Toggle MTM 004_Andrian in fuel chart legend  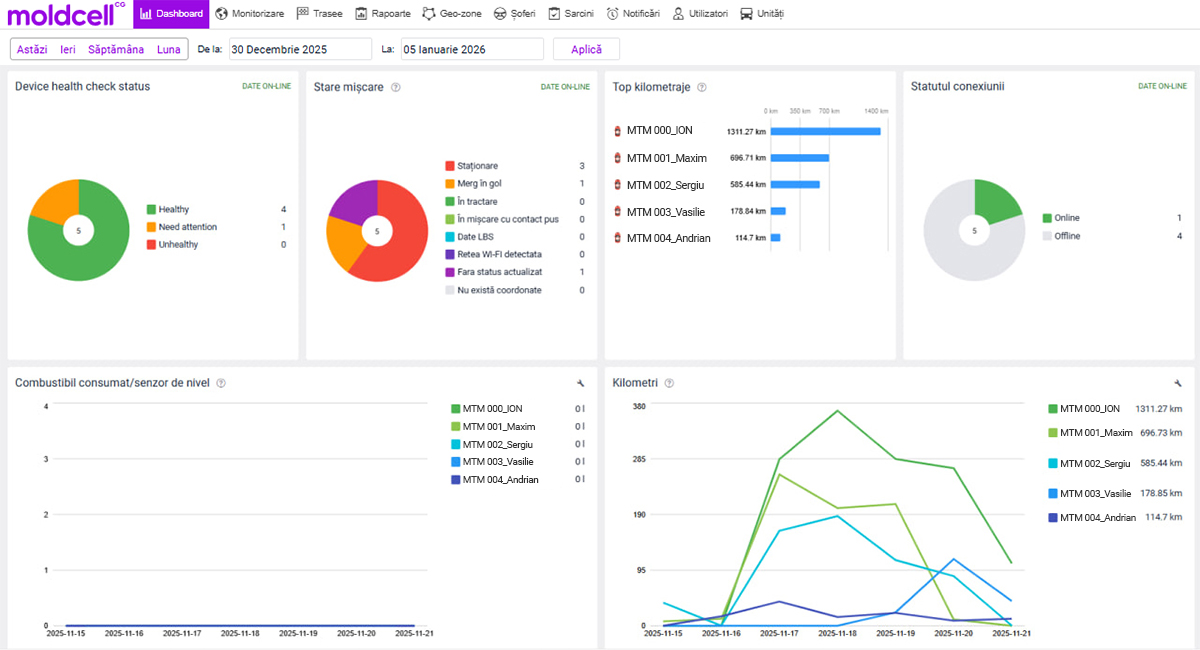499,480
